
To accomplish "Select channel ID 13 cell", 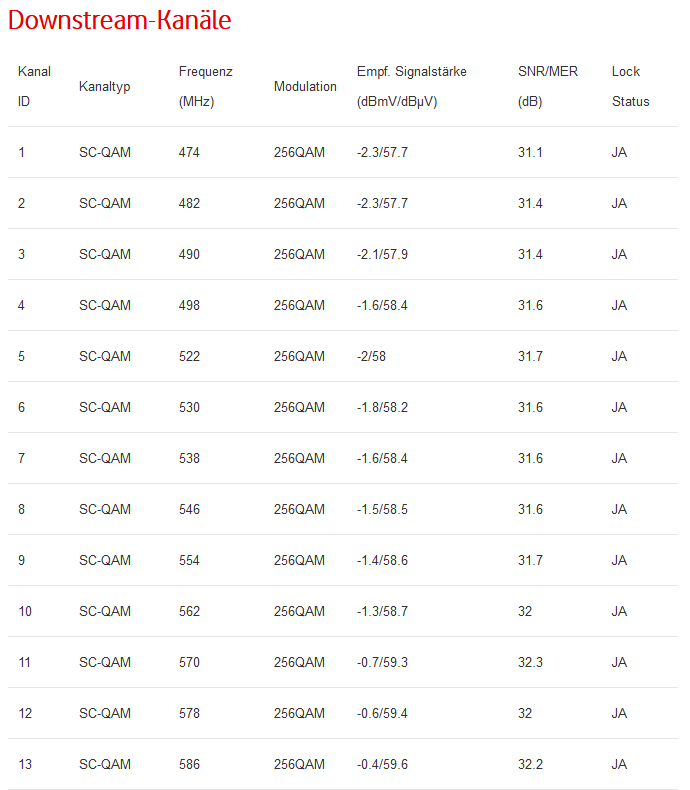I will point(25,765).
